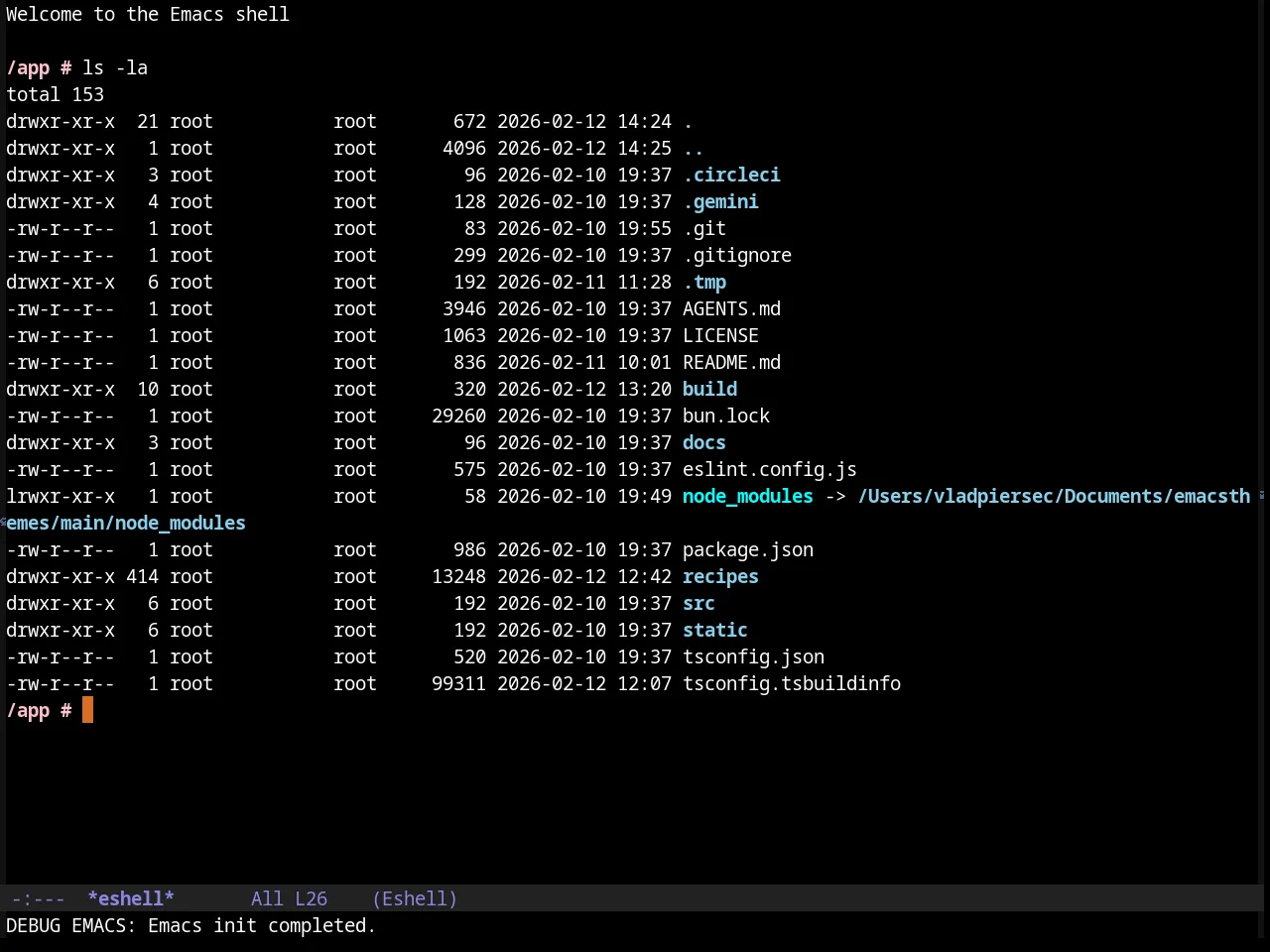
Task: Click the '2026-02-10 19:55' .git timestamp
Action: coord(584,229)
